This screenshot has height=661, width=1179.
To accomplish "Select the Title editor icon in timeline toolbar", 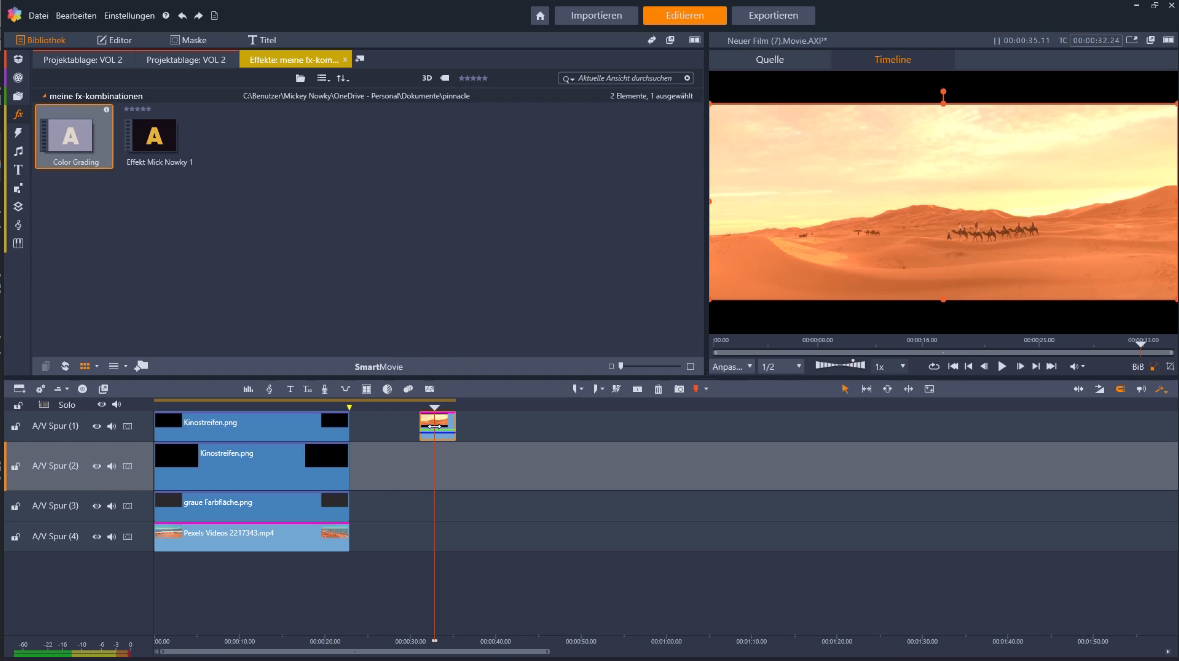I will click(x=290, y=389).
